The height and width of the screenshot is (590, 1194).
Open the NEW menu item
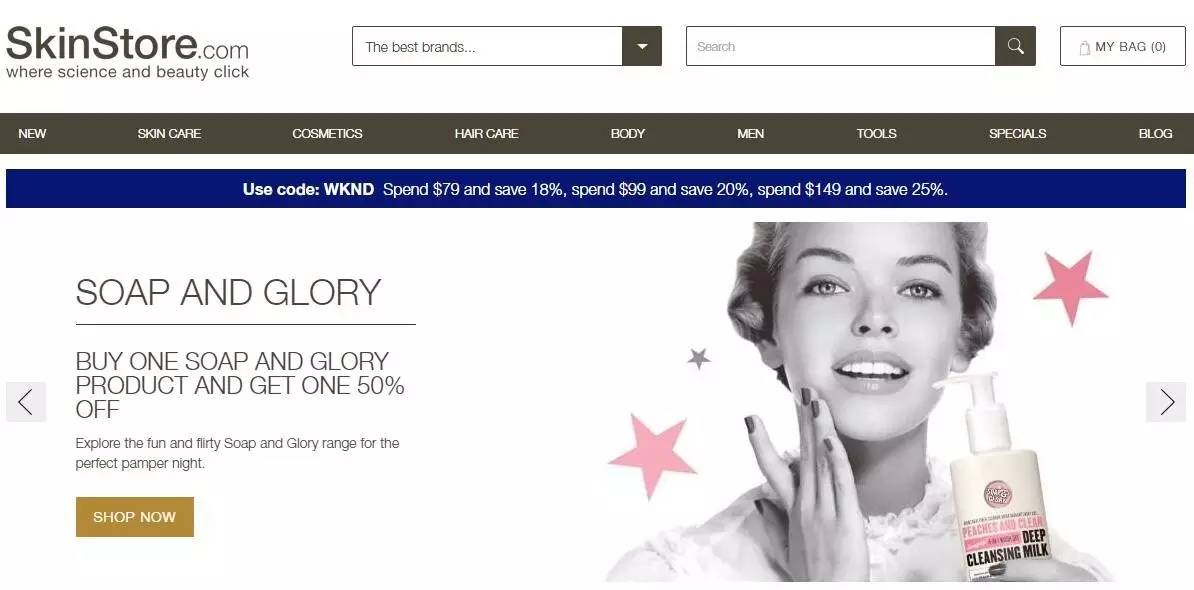[32, 133]
